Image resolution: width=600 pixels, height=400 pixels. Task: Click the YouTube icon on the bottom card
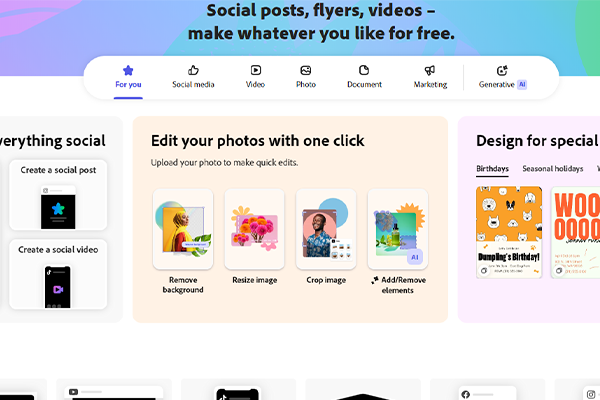[73, 392]
